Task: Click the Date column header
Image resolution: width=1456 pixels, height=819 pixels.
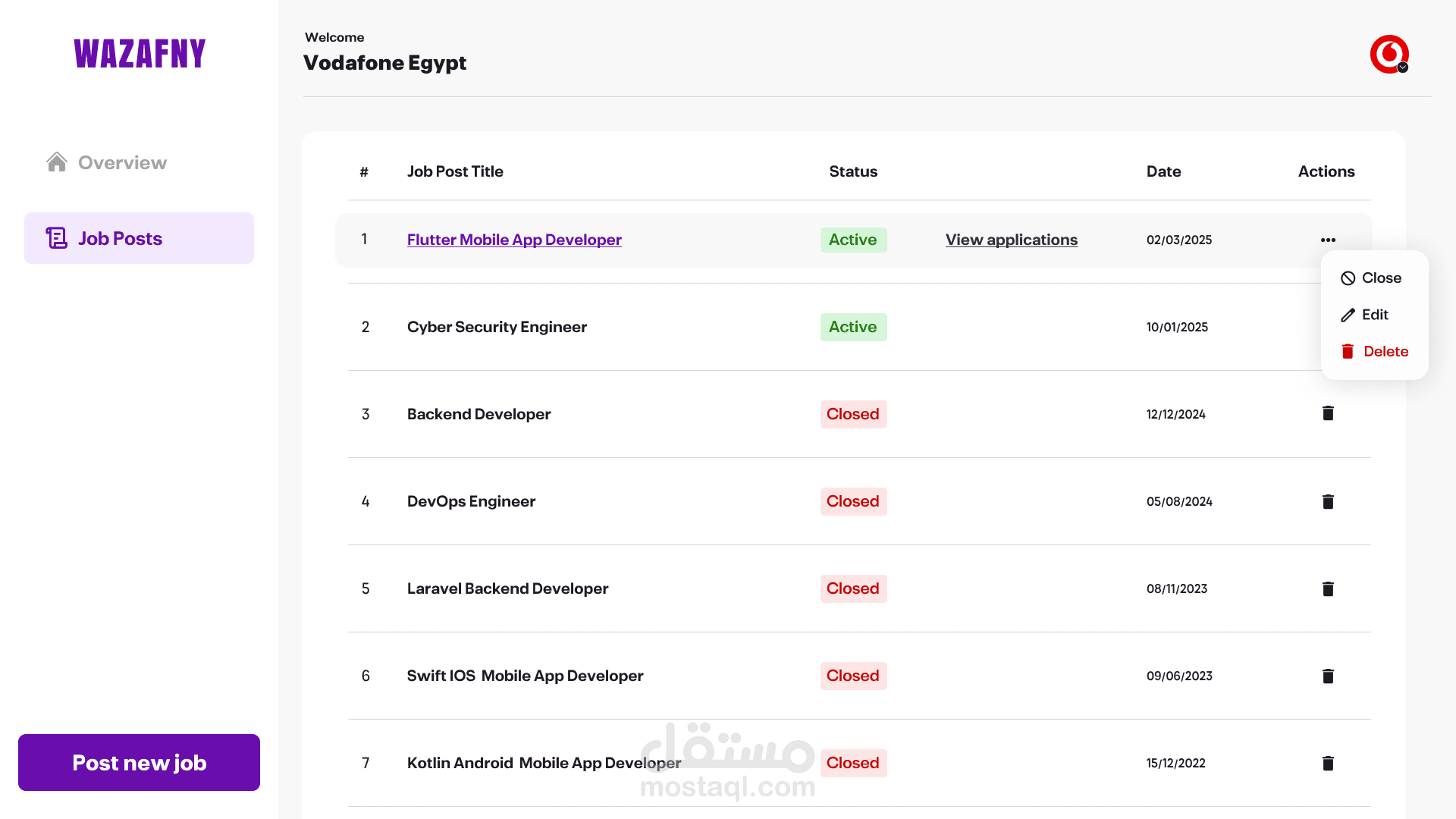Action: click(x=1163, y=171)
